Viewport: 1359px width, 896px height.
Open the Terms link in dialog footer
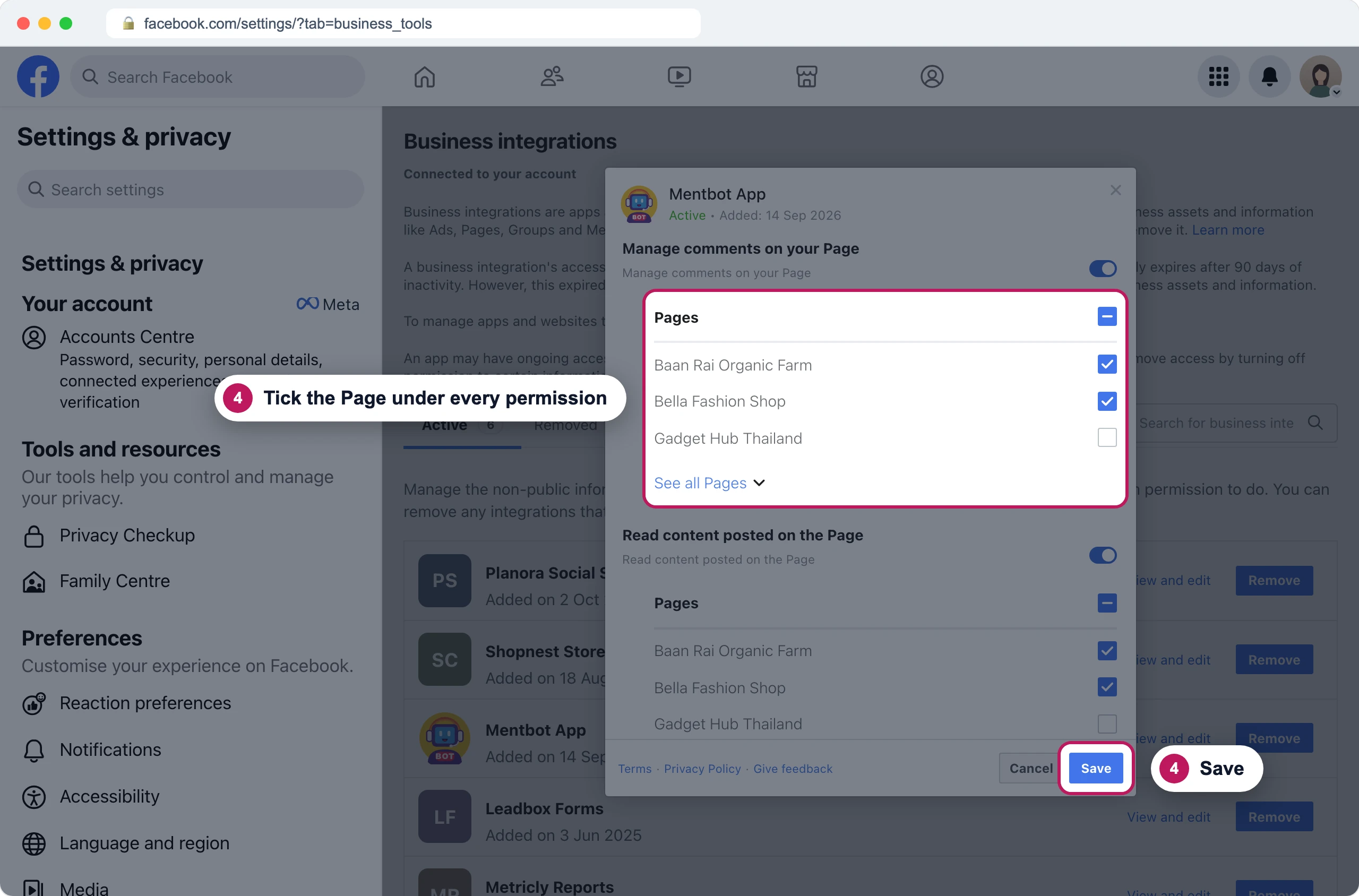[x=634, y=769]
